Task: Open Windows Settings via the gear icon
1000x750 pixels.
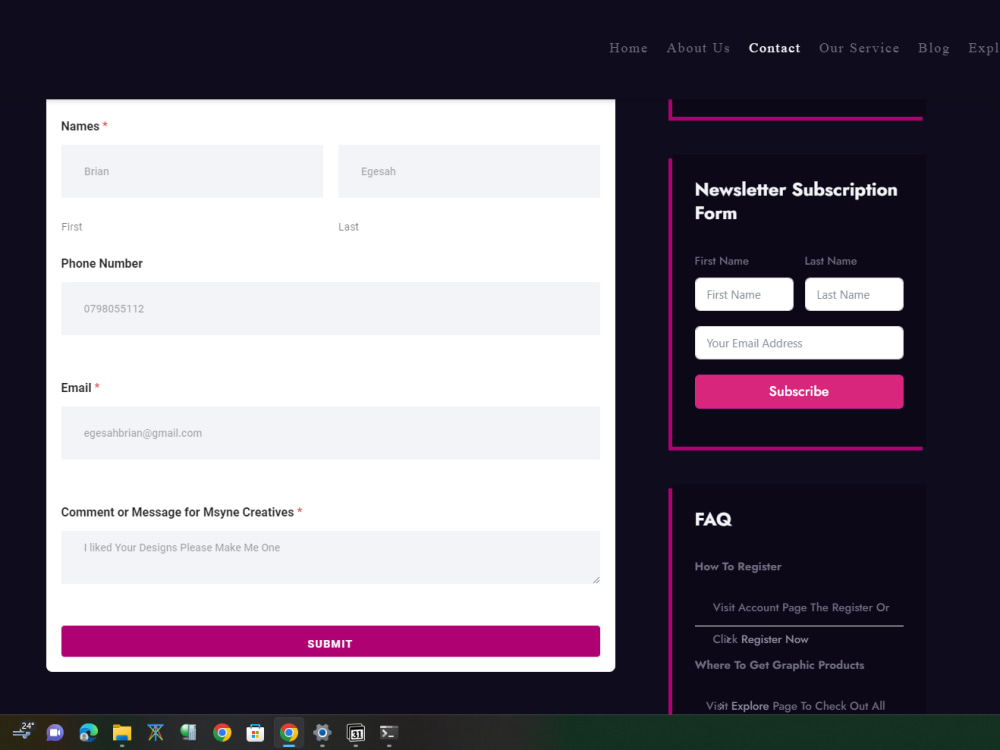Action: coord(322,733)
